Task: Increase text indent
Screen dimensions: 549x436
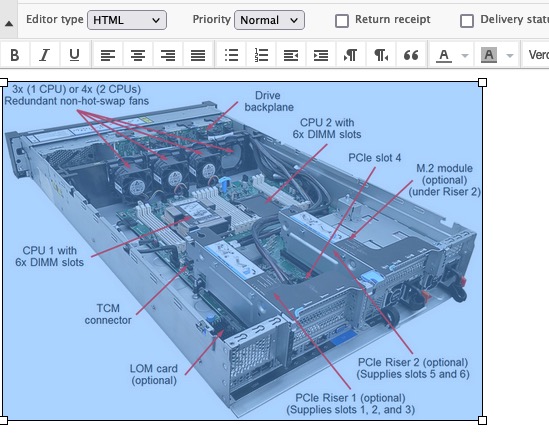Action: pyautogui.click(x=321, y=55)
